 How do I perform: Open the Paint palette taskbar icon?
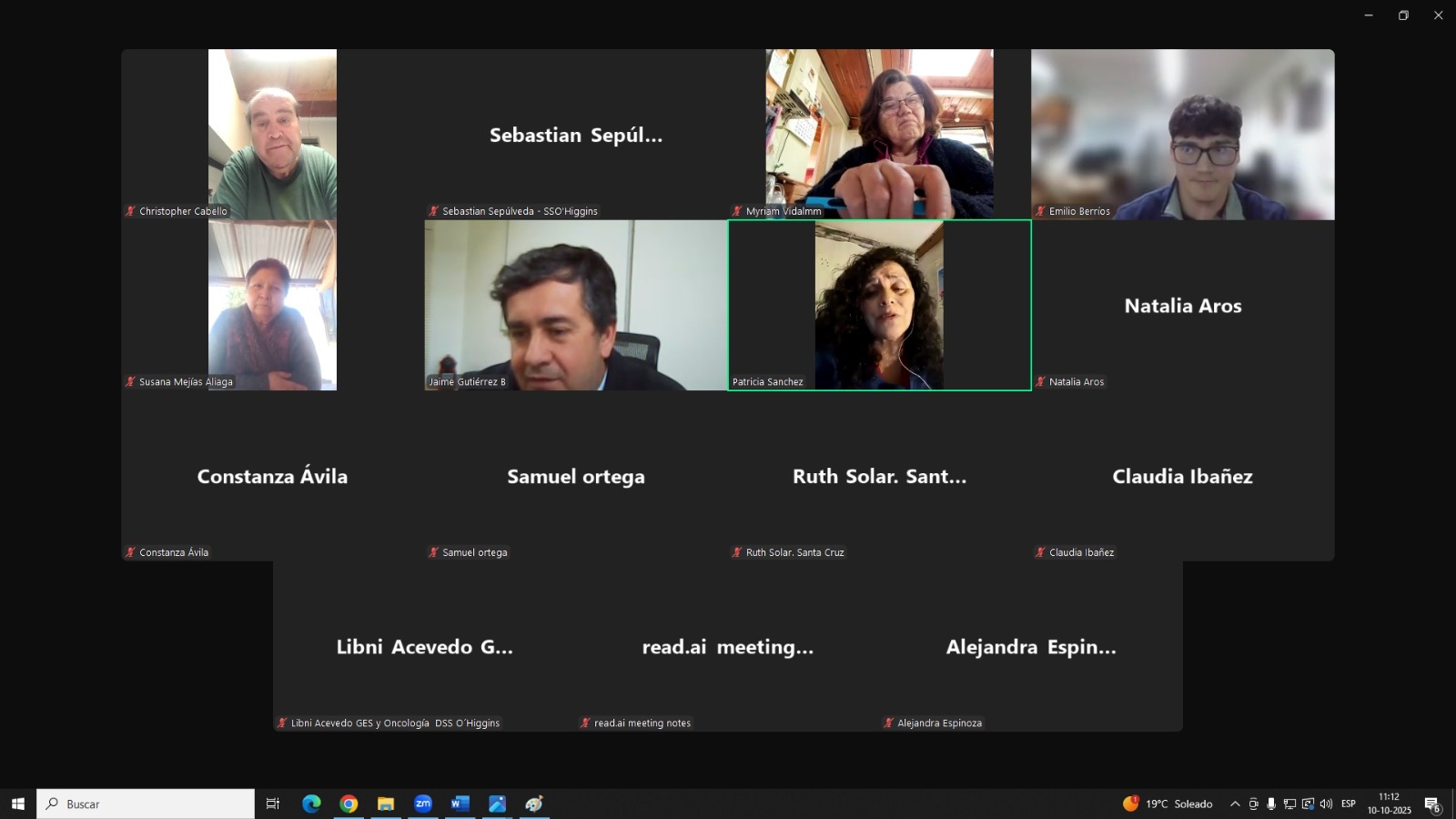click(534, 804)
